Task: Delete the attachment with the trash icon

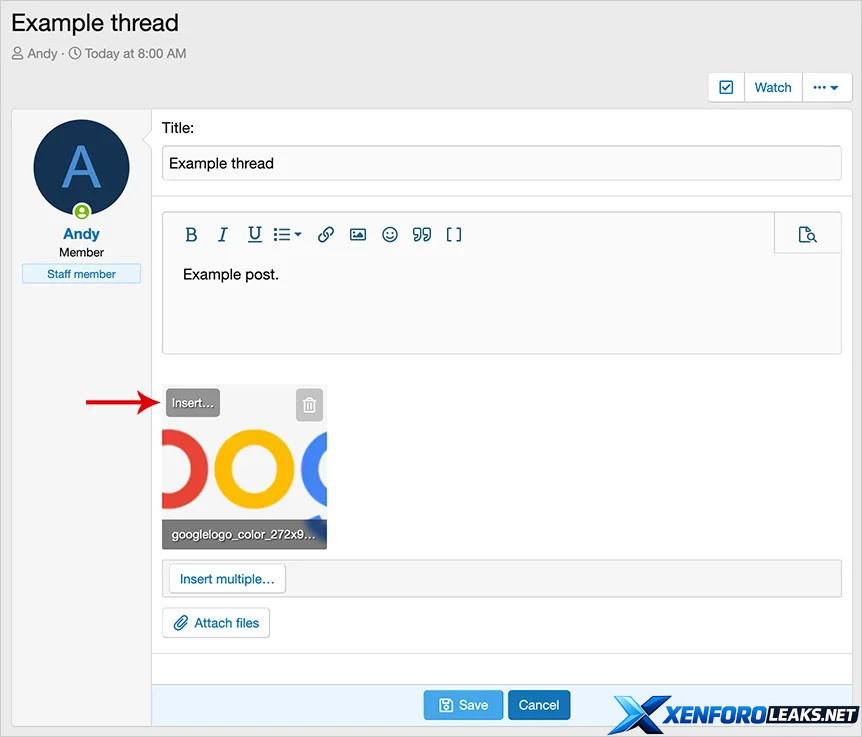Action: click(x=310, y=405)
